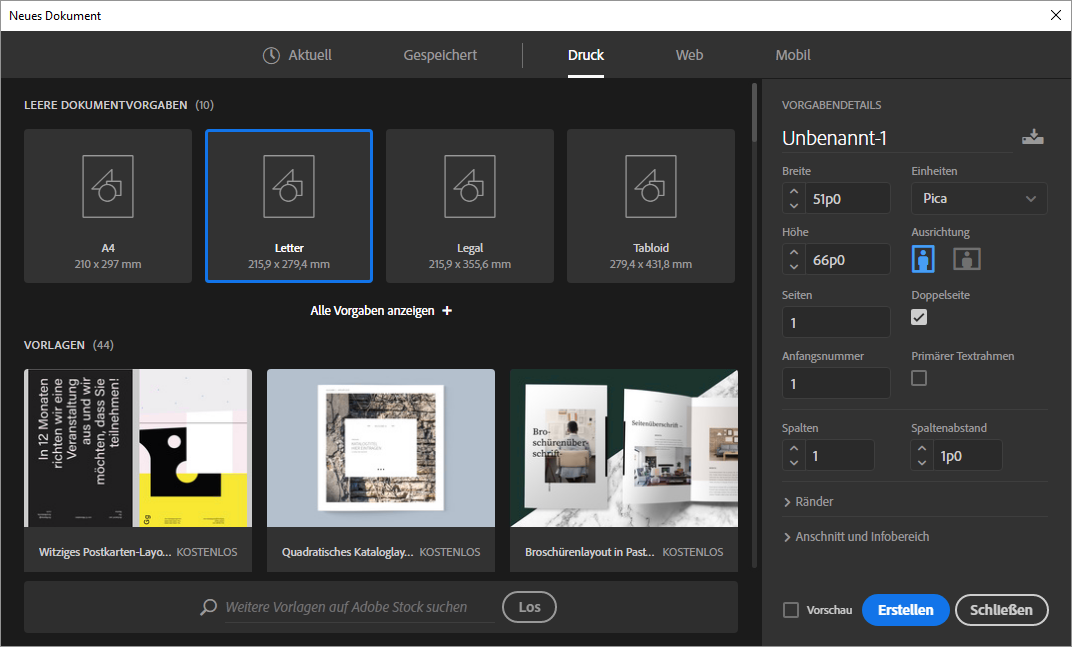Click the Schließen button

(x=1002, y=610)
